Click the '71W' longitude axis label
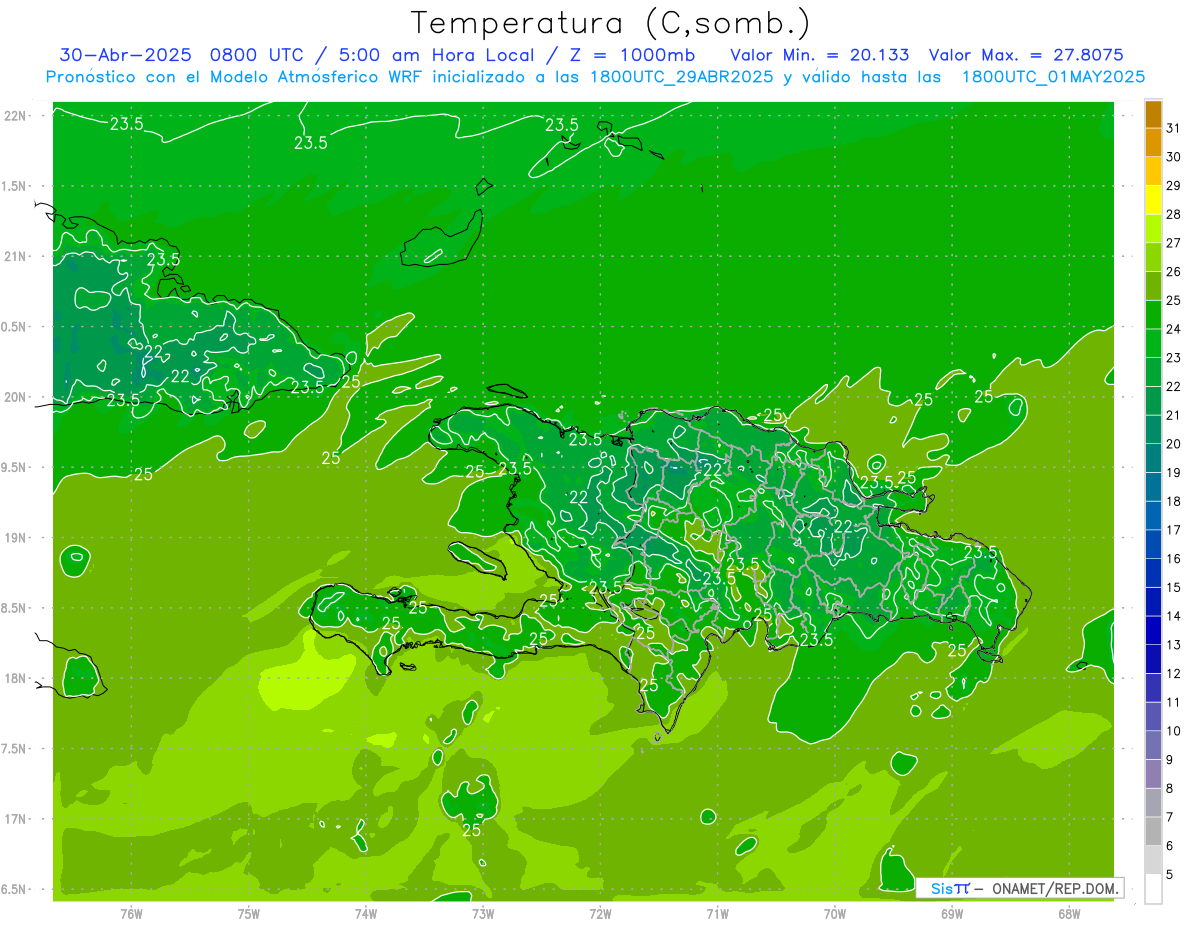This screenshot has height=927, width=1200. [717, 914]
